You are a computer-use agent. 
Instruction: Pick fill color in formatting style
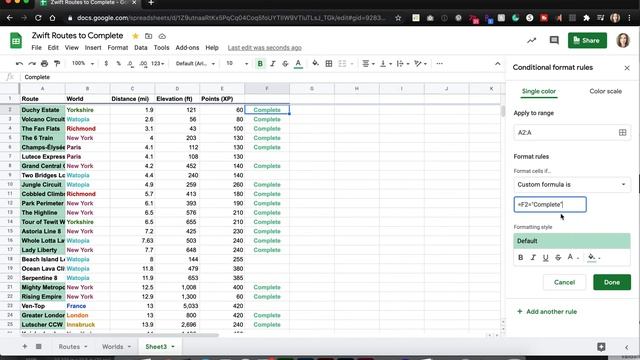593,257
